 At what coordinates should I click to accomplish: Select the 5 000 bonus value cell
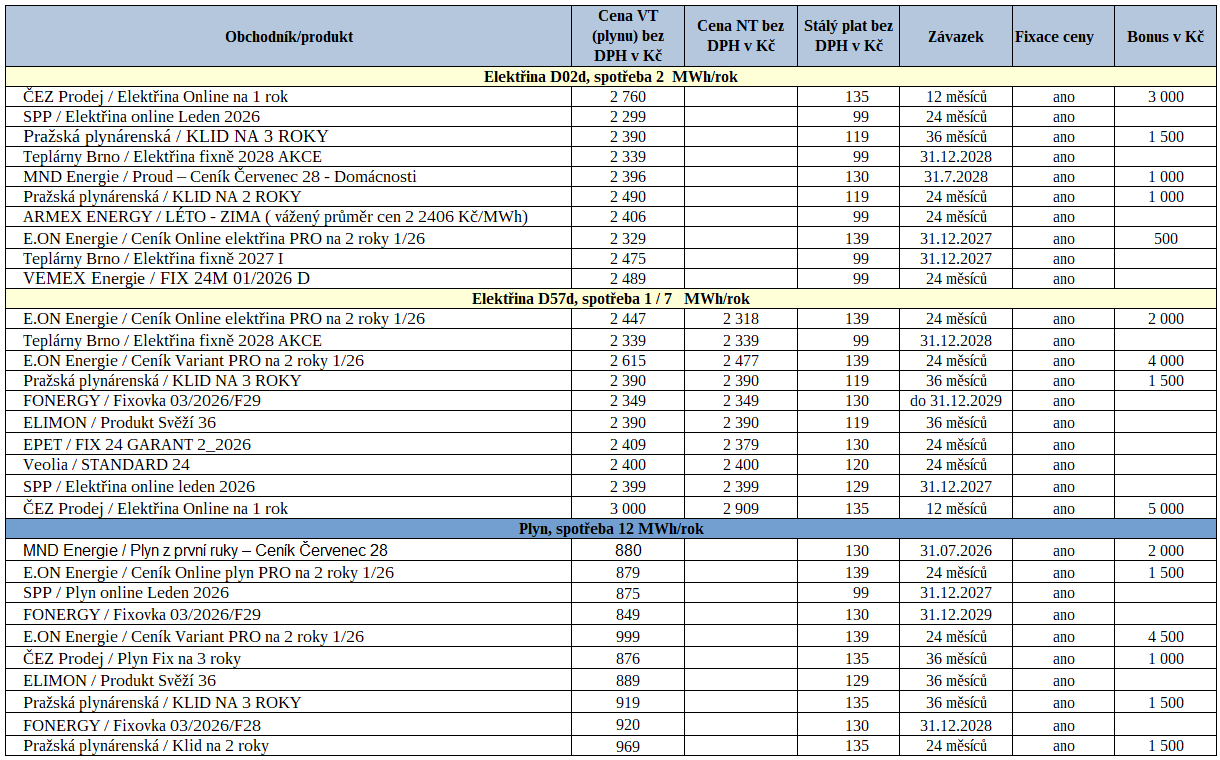pos(1165,509)
